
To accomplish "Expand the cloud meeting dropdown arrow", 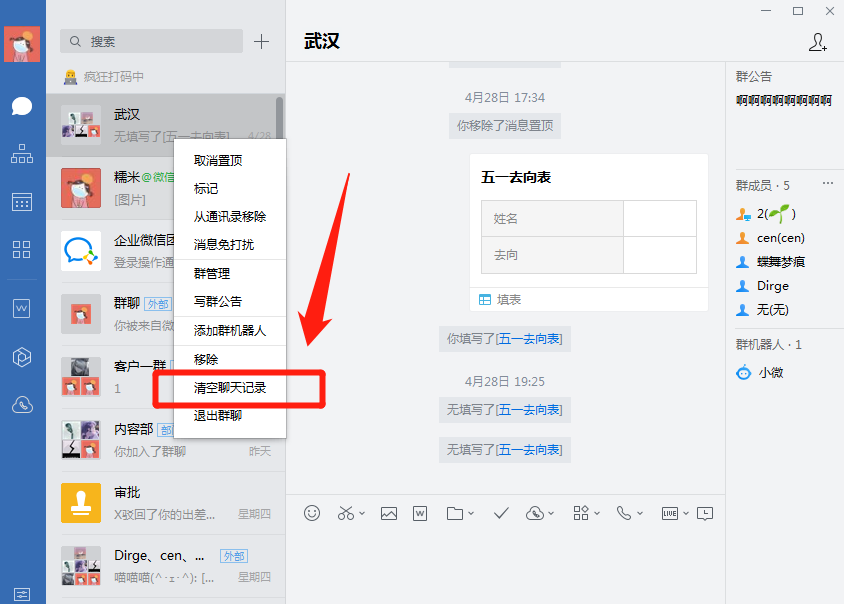I will (x=551, y=514).
